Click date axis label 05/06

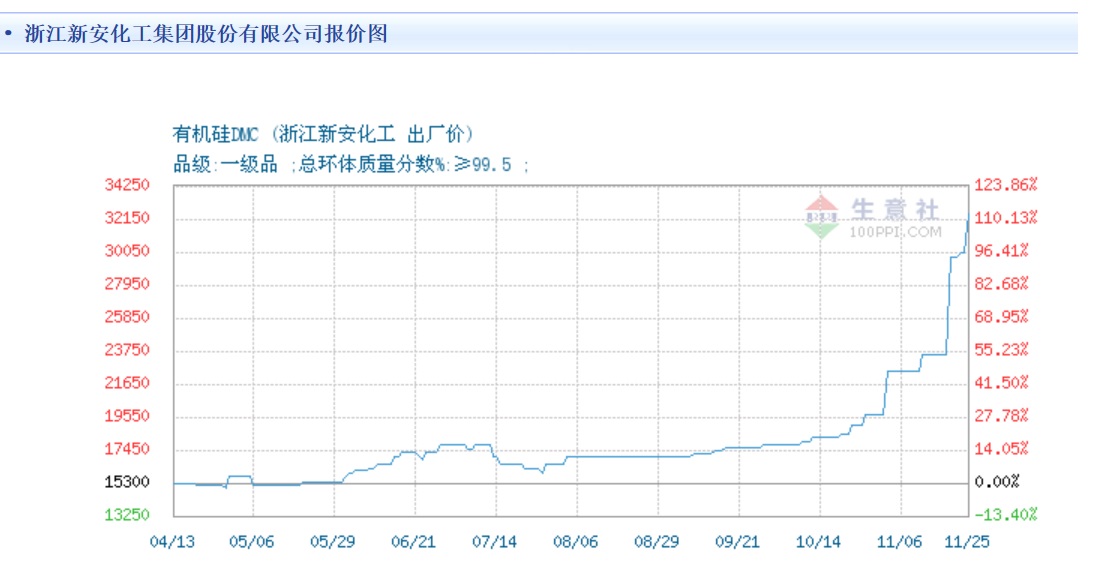(x=251, y=542)
